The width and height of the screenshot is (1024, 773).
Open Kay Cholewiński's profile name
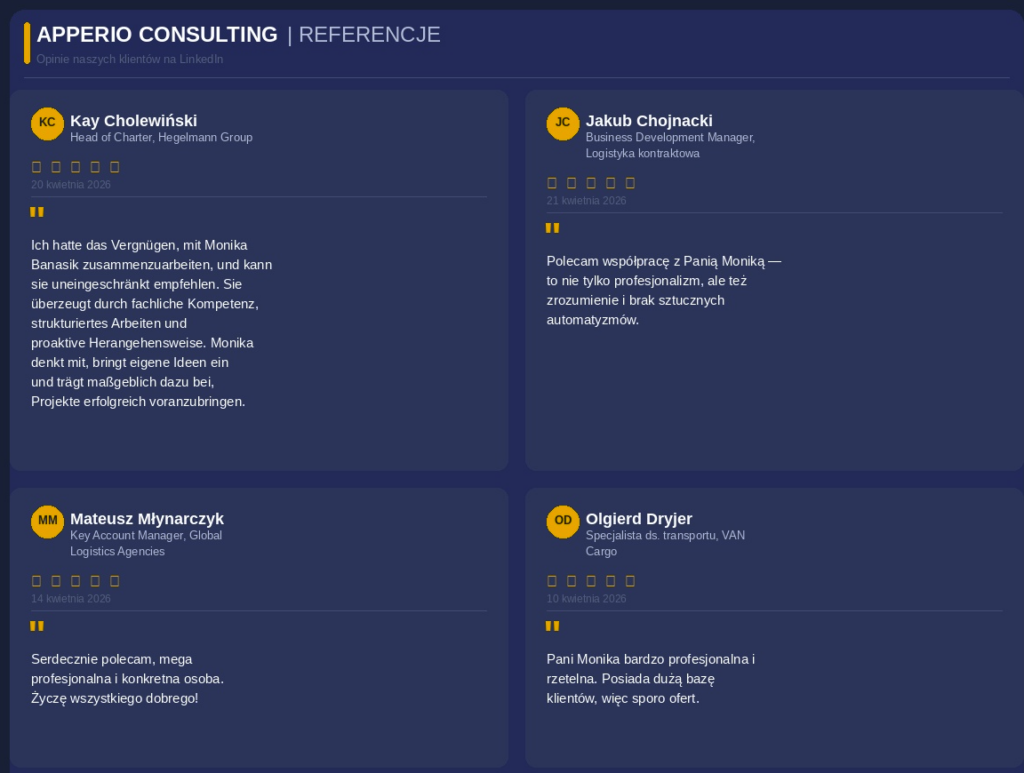coord(133,121)
